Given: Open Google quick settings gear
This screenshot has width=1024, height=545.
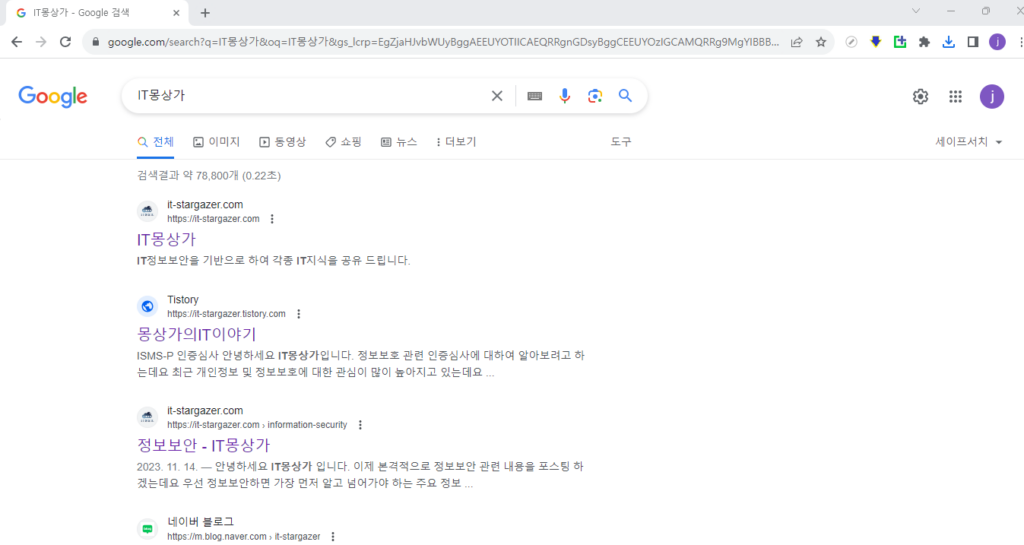Looking at the screenshot, I should pos(920,97).
